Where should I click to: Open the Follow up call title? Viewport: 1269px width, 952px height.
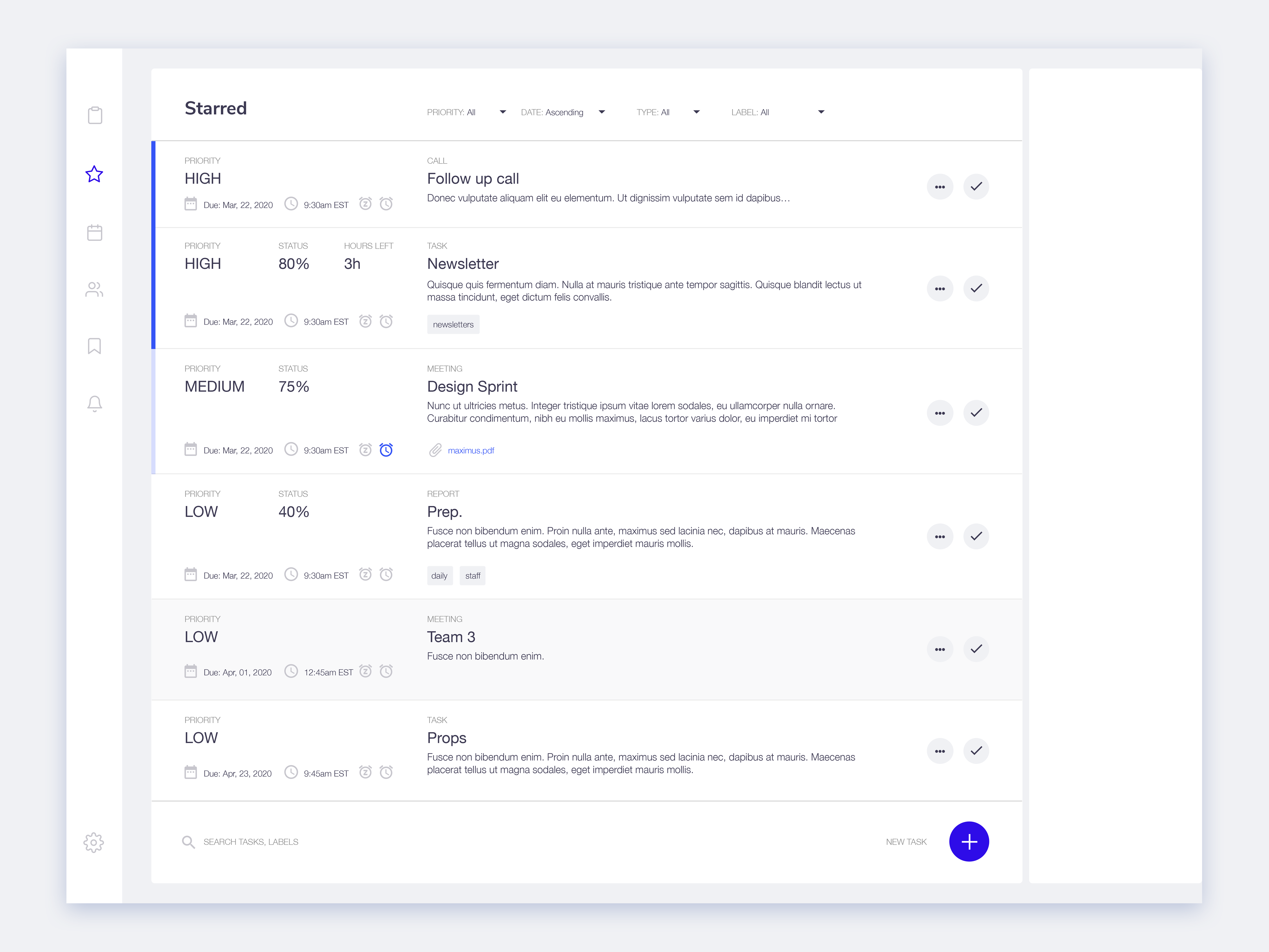coord(473,179)
